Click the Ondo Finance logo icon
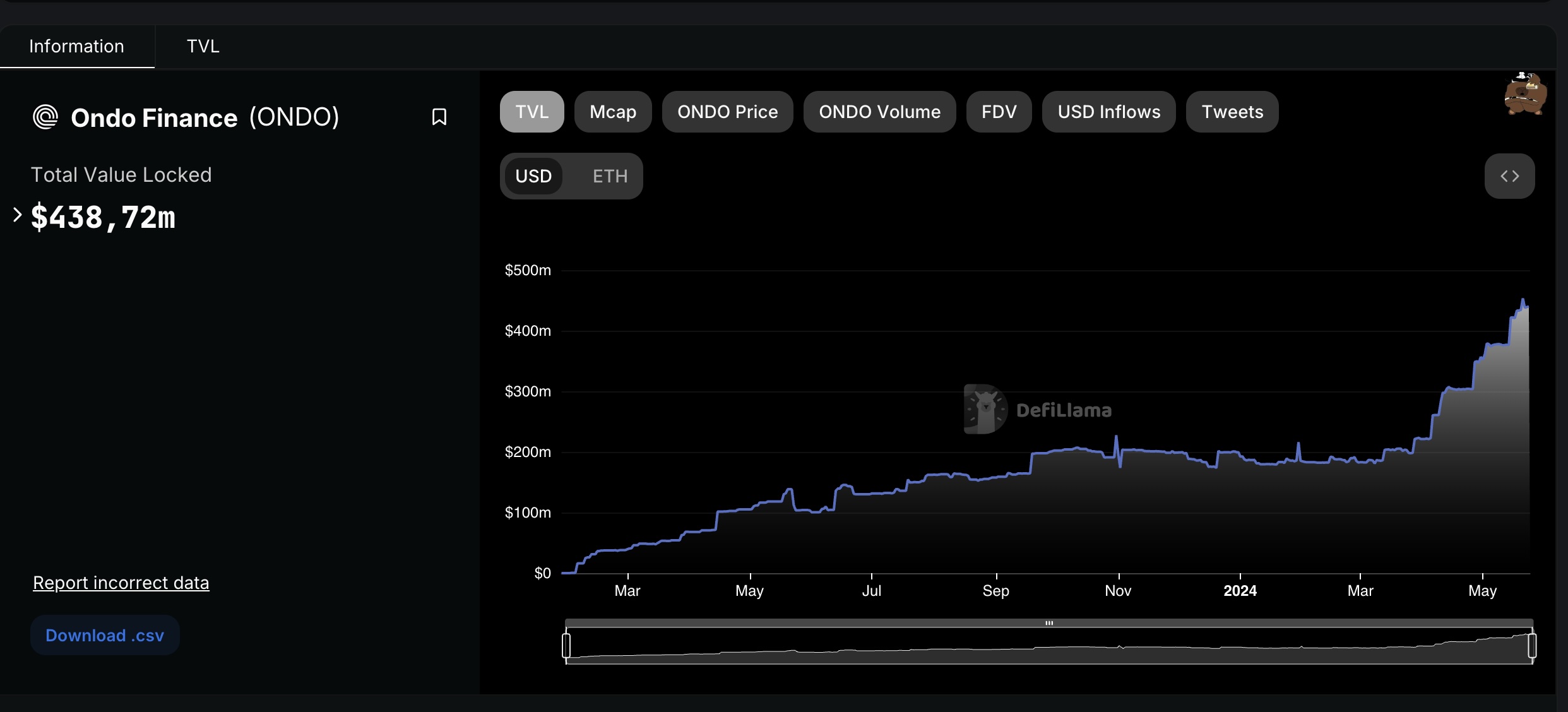This screenshot has width=1568, height=712. click(45, 117)
